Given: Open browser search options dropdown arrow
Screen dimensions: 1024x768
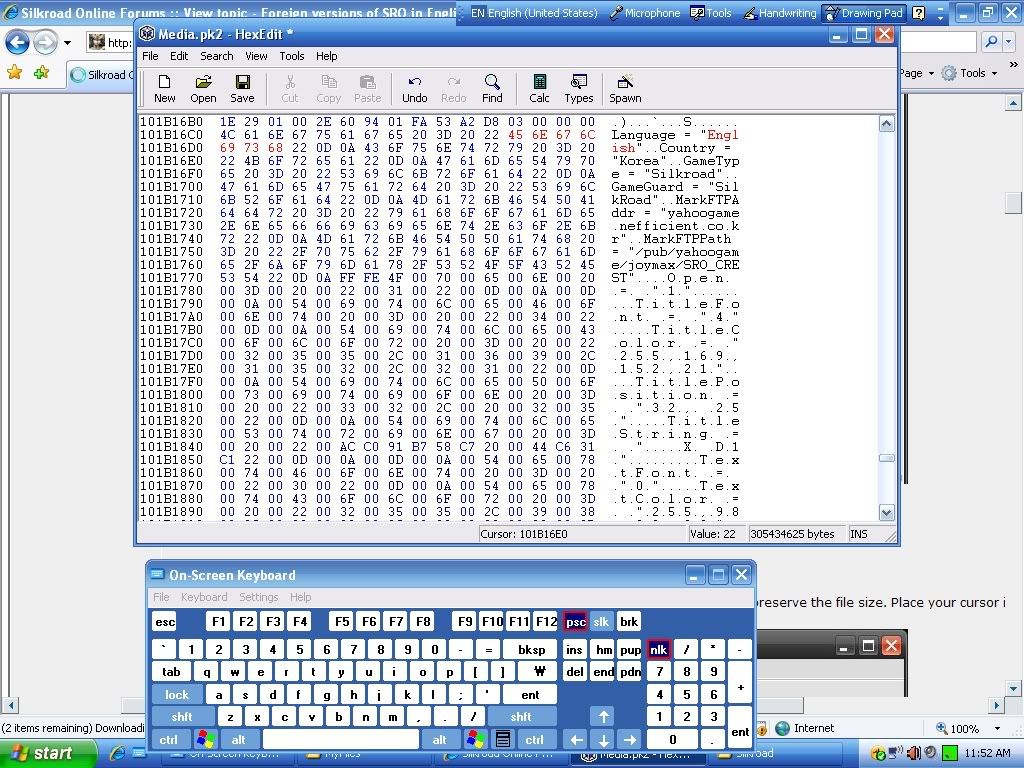Looking at the screenshot, I should pyautogui.click(x=1010, y=42).
